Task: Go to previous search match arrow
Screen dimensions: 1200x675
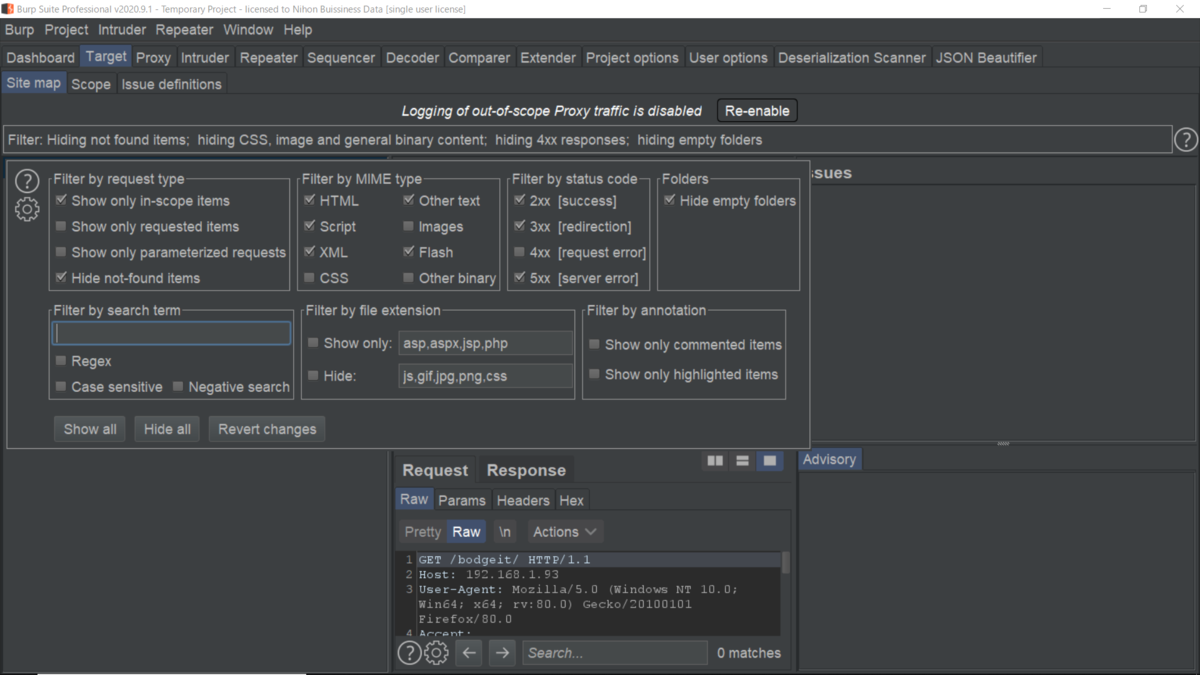Action: (x=469, y=653)
